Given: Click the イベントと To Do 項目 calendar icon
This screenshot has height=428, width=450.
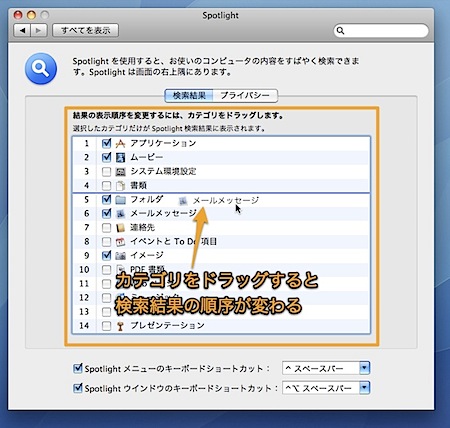Looking at the screenshot, I should [x=120, y=242].
